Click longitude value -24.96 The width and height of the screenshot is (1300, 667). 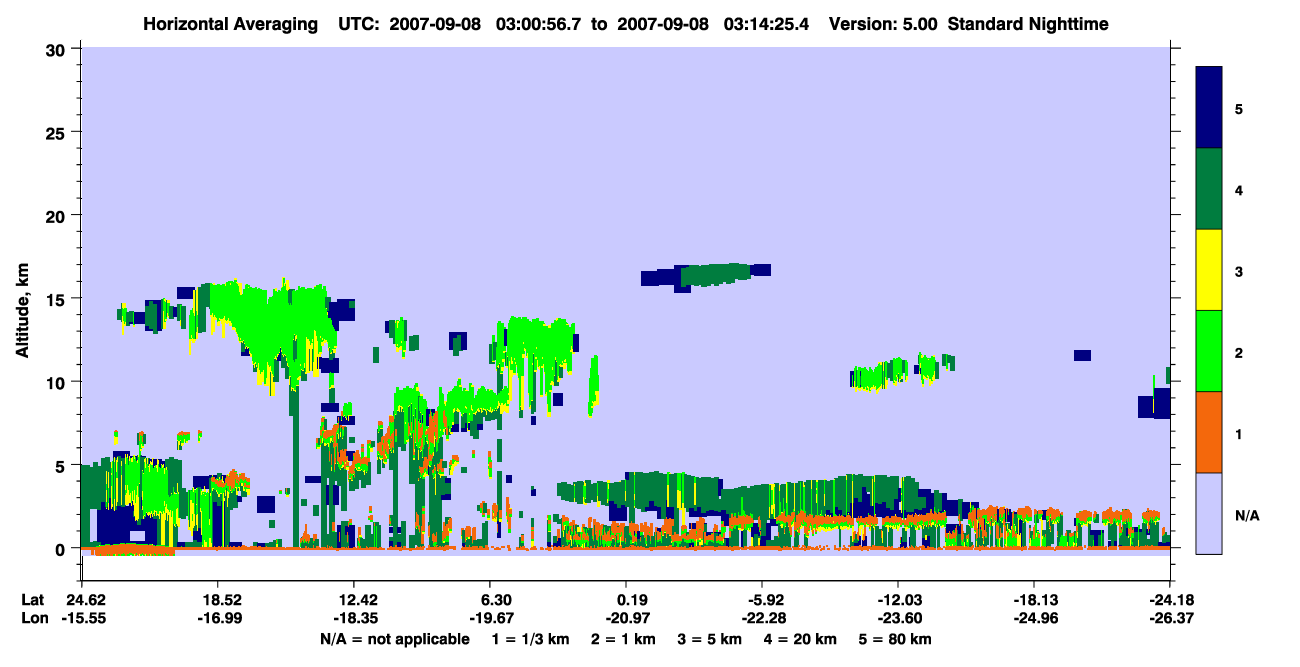pos(1034,618)
